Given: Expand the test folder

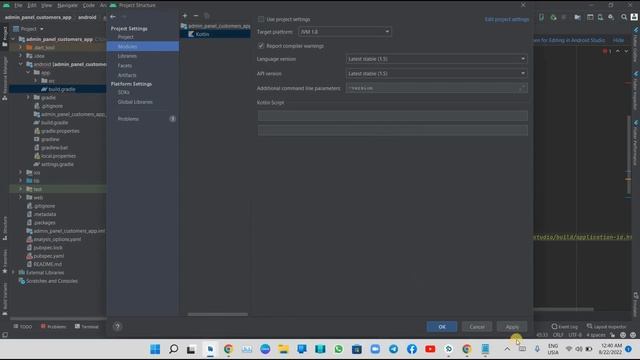Looking at the screenshot, I should pyautogui.click(x=20, y=189).
